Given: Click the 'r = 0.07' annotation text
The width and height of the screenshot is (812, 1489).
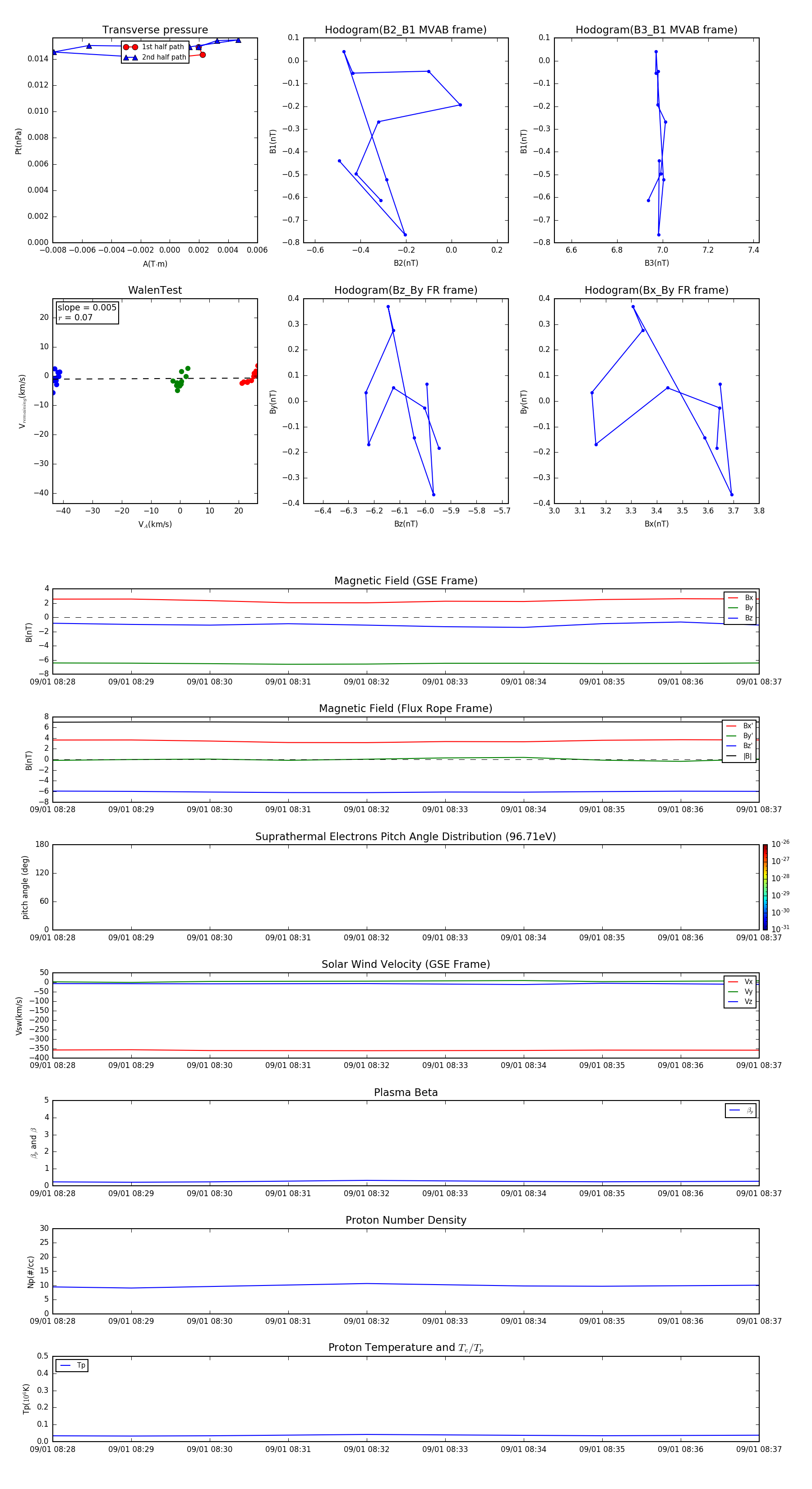Looking at the screenshot, I should [x=75, y=317].
